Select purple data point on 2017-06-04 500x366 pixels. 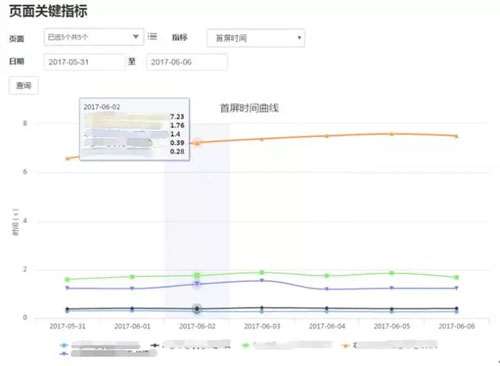pyautogui.click(x=327, y=289)
